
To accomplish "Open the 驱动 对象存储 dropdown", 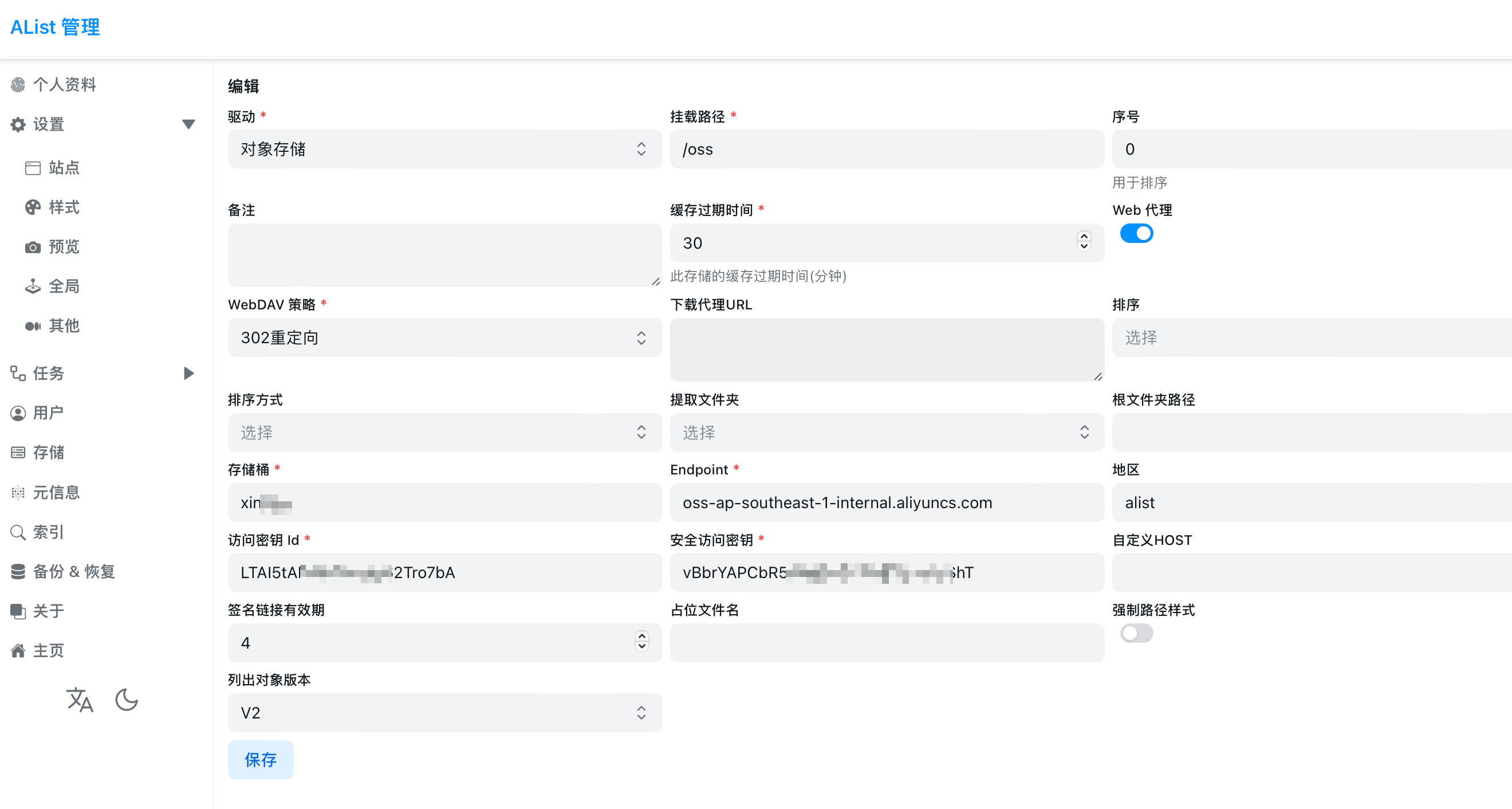I will (x=444, y=149).
